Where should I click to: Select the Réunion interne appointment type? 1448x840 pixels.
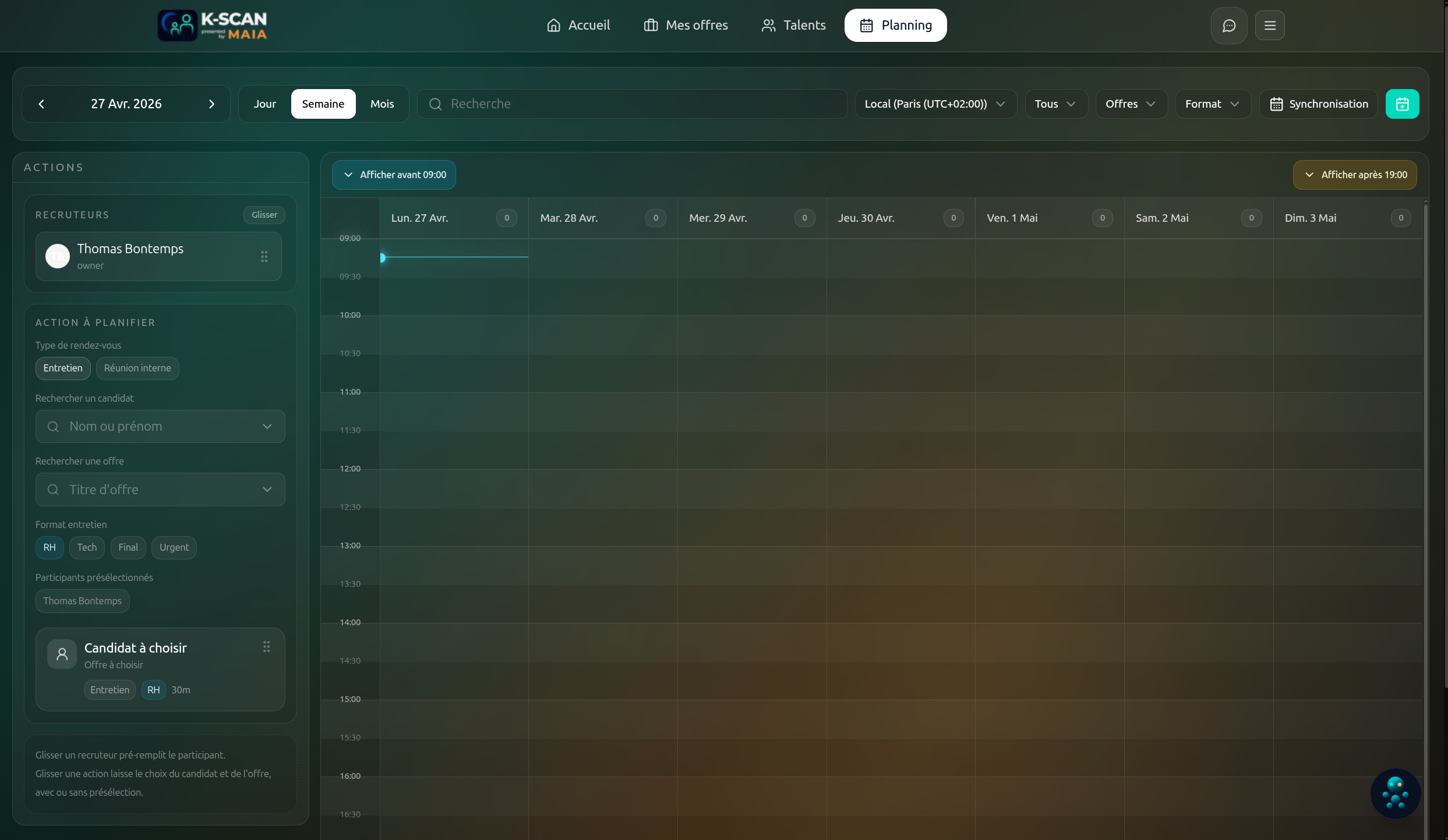tap(137, 368)
